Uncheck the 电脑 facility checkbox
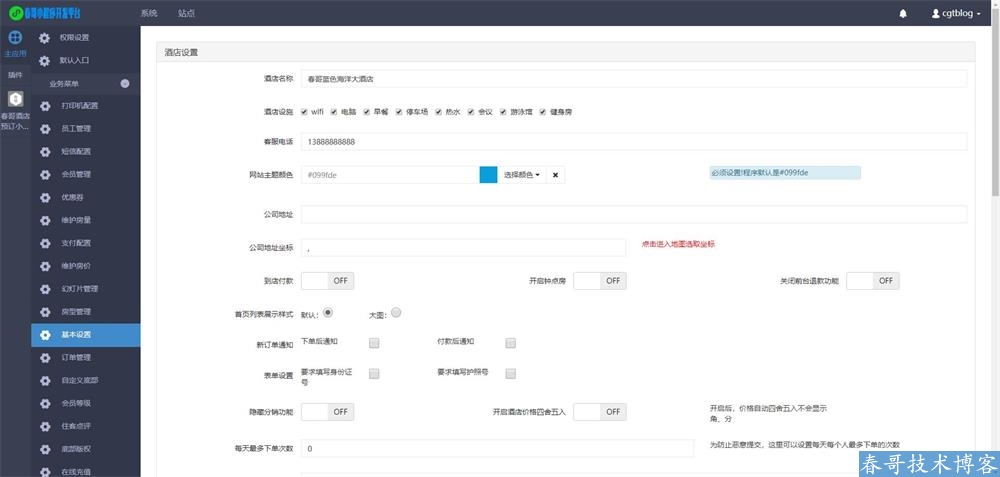The width and height of the screenshot is (1000, 477). click(334, 112)
